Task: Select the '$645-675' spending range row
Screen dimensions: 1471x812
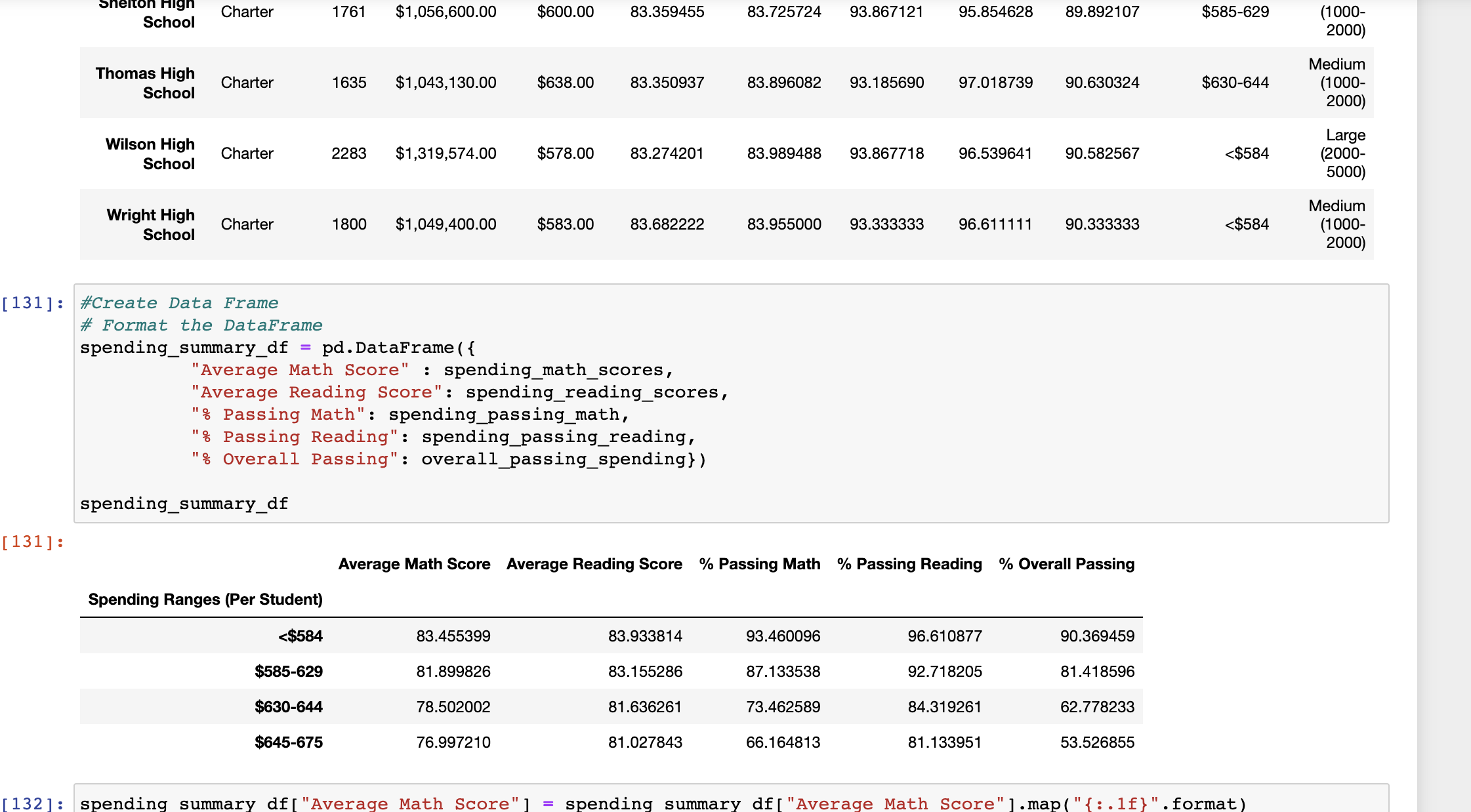Action: pyautogui.click(x=289, y=742)
